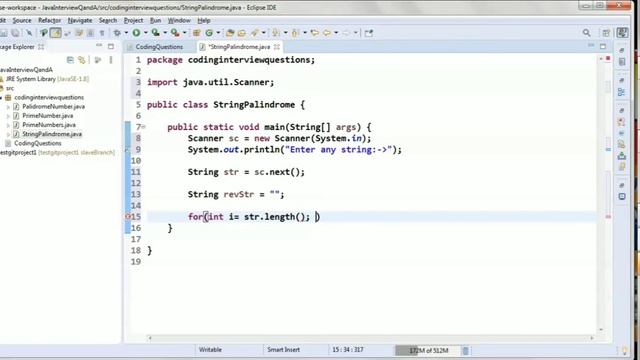Screen dimensions: 640x360
Task: Click the heap memory status bar
Action: click(x=428, y=350)
